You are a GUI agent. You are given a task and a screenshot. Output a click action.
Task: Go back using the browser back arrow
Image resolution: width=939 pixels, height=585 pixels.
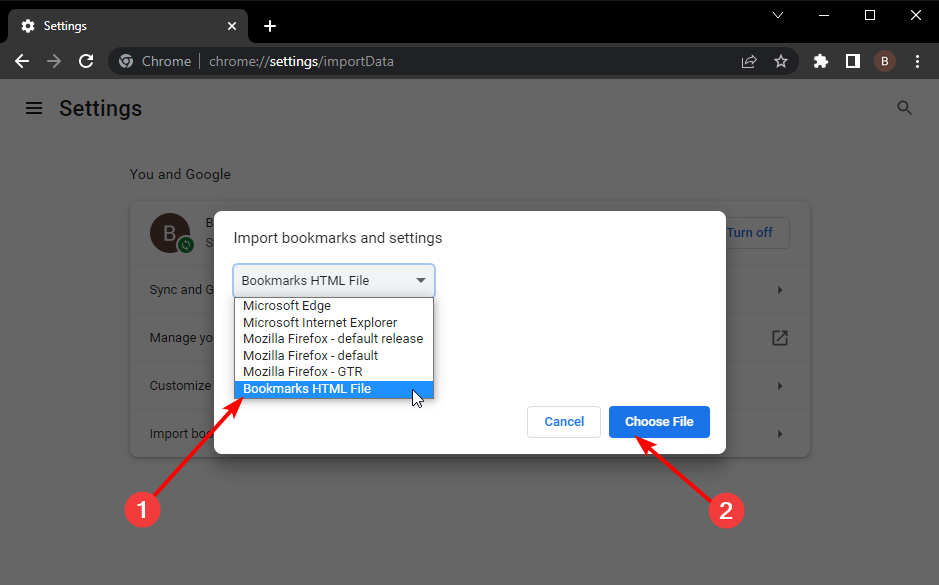click(x=22, y=61)
